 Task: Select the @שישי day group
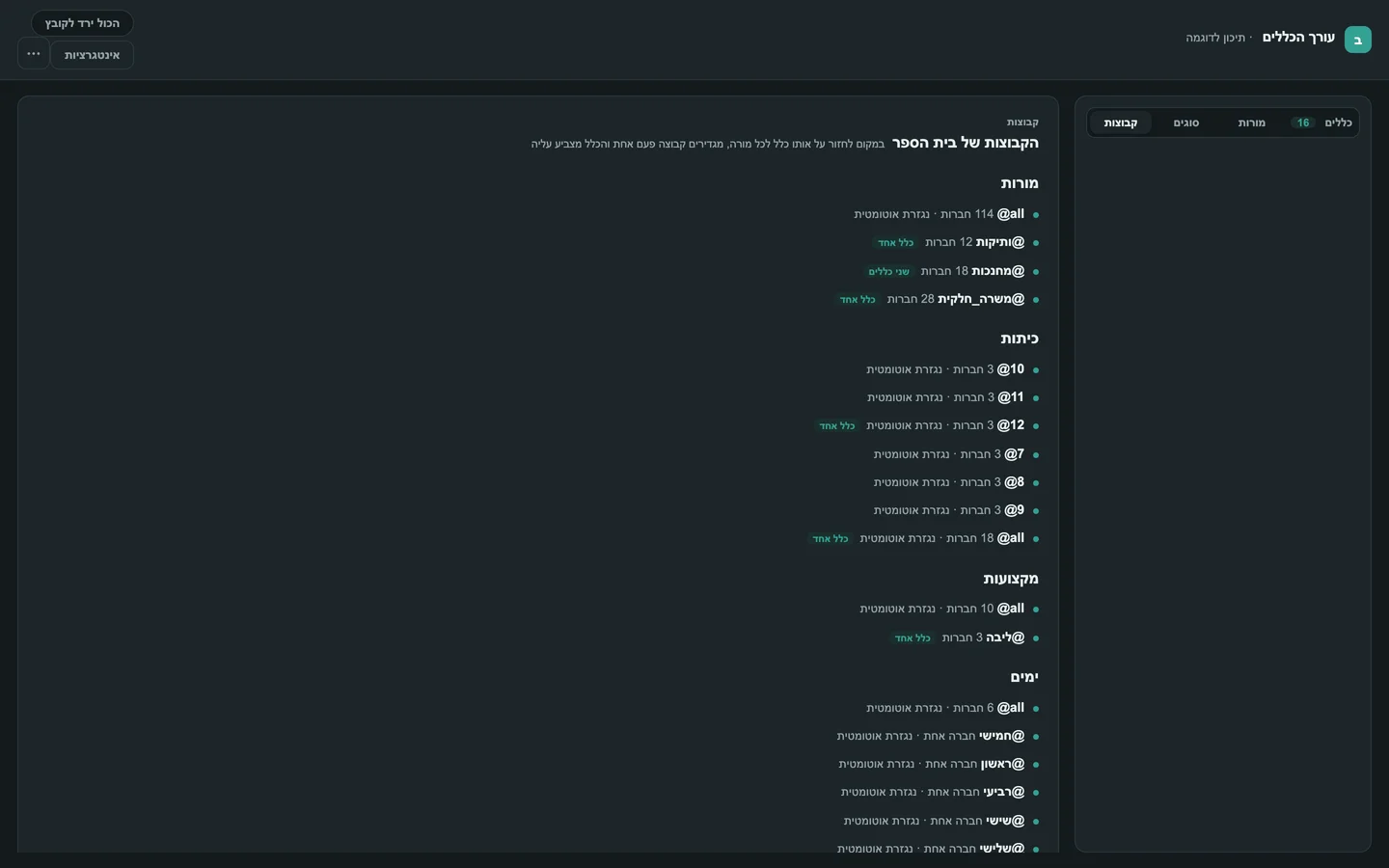pos(1005,821)
